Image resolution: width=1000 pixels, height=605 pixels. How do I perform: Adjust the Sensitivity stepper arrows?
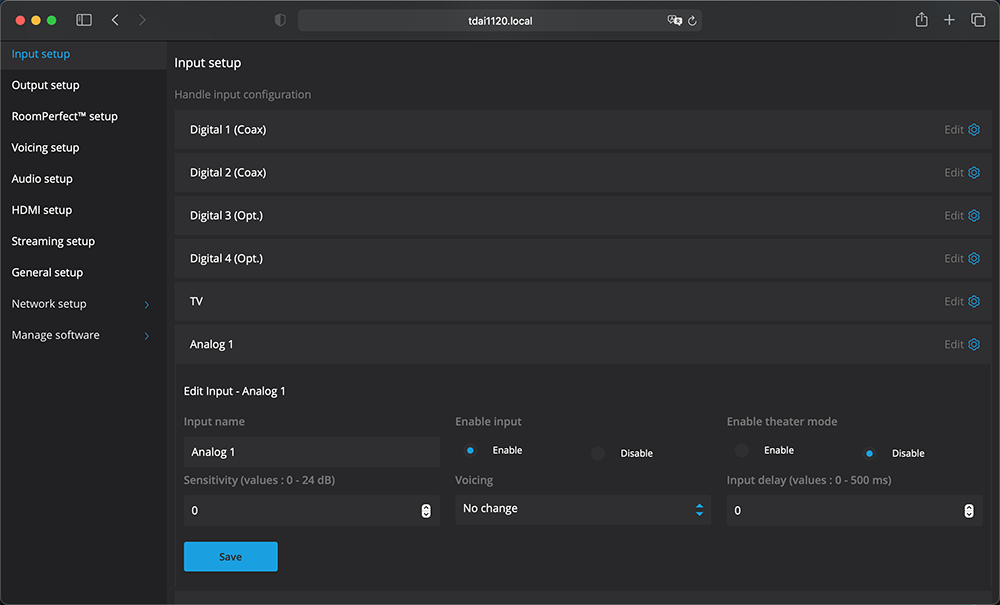click(426, 511)
